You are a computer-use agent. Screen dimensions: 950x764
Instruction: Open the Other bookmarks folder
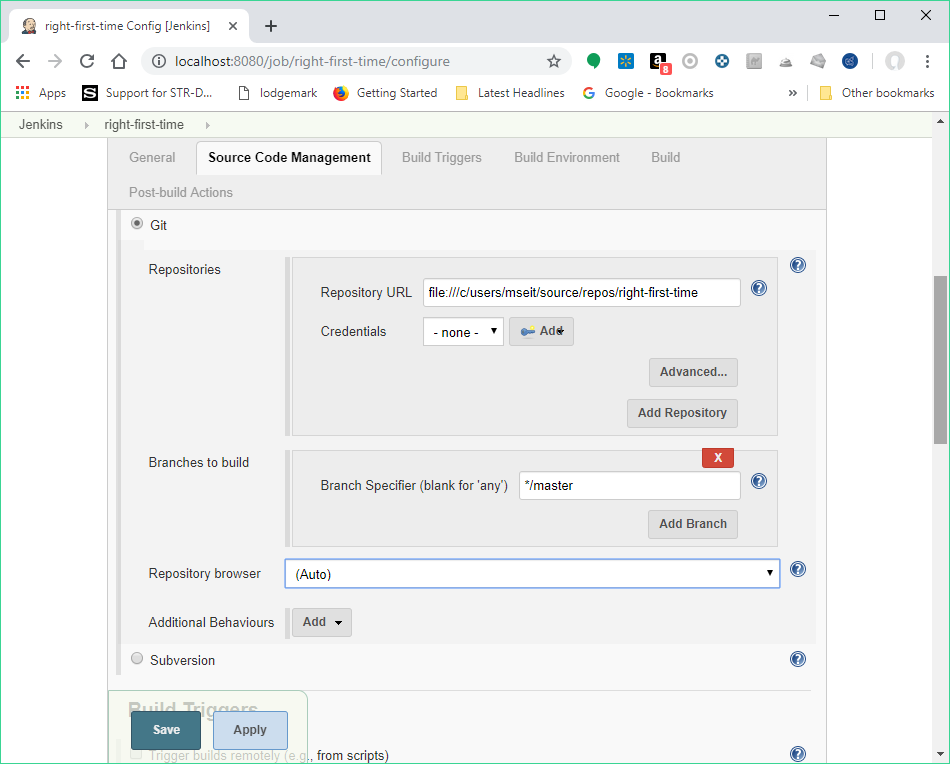pyautogui.click(x=877, y=93)
